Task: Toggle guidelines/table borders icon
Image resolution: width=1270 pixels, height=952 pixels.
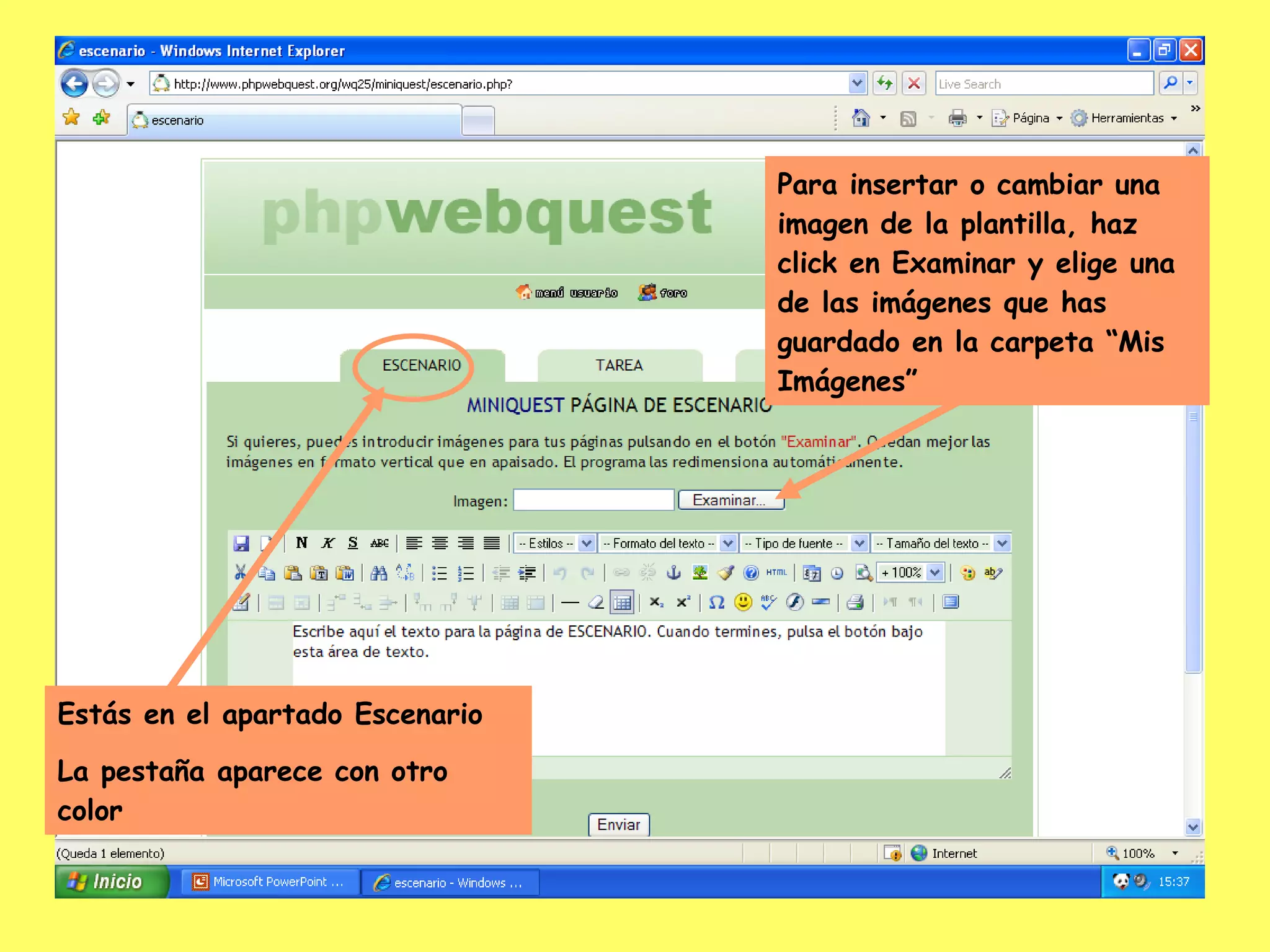Action: click(622, 602)
